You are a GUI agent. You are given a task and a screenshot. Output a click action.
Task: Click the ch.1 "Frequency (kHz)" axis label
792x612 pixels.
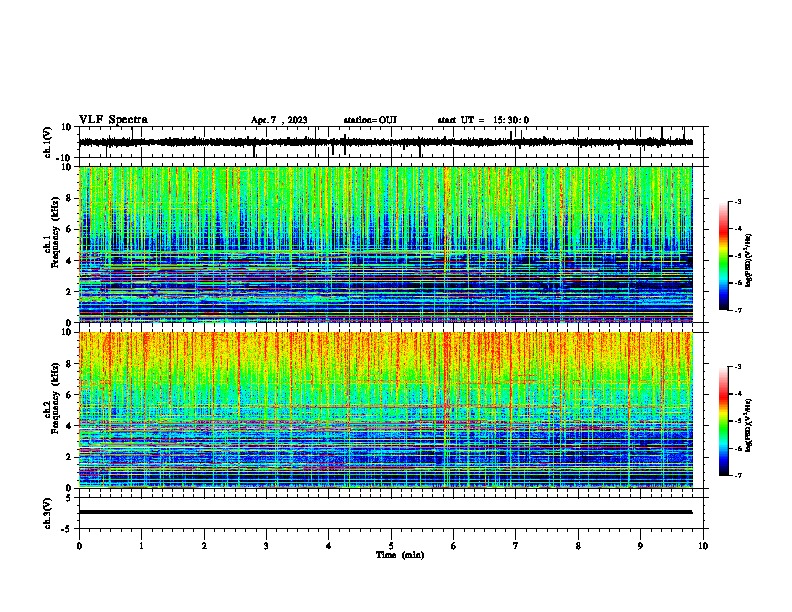[55, 232]
